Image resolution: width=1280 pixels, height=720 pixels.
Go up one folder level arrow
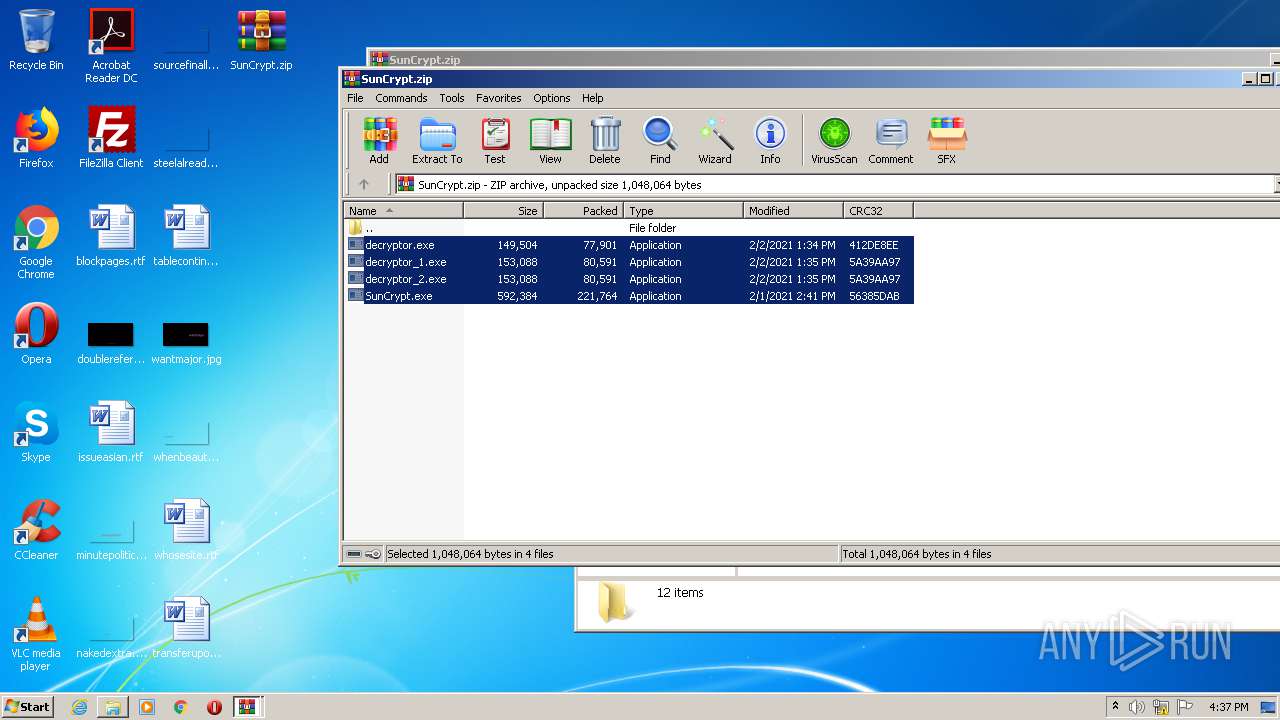(364, 184)
